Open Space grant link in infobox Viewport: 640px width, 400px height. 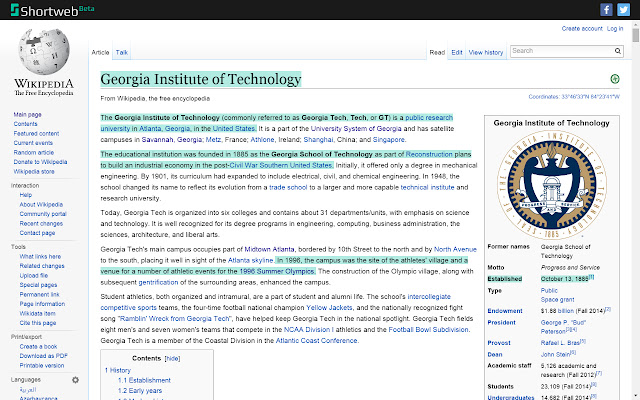point(557,300)
